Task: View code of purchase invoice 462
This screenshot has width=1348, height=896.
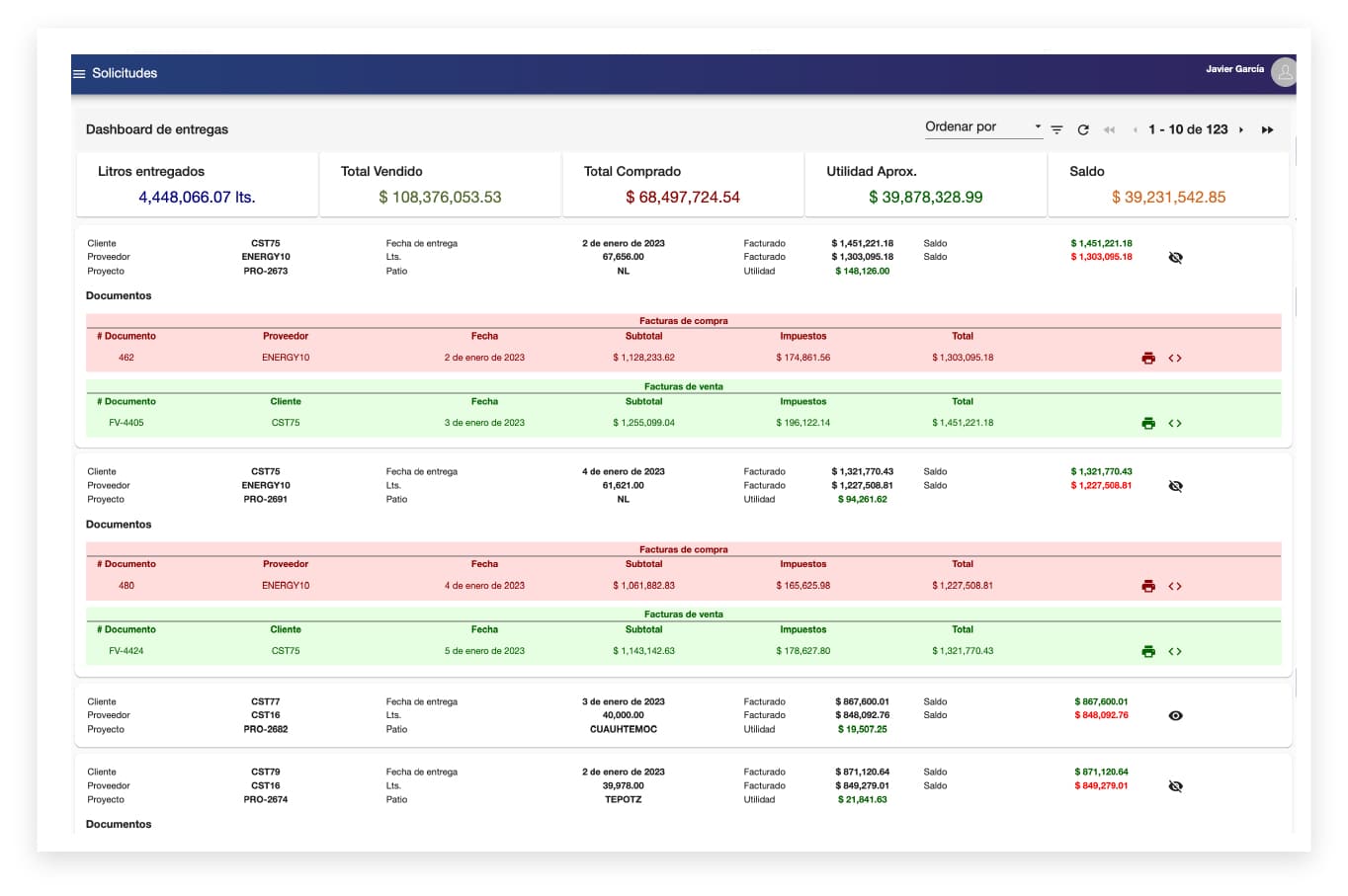Action: click(x=1175, y=358)
